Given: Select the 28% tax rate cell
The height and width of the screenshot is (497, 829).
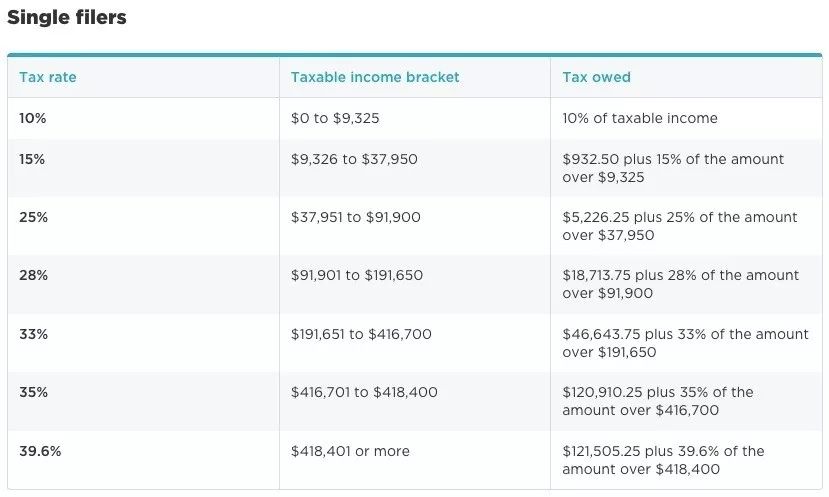Looking at the screenshot, I should [33, 275].
